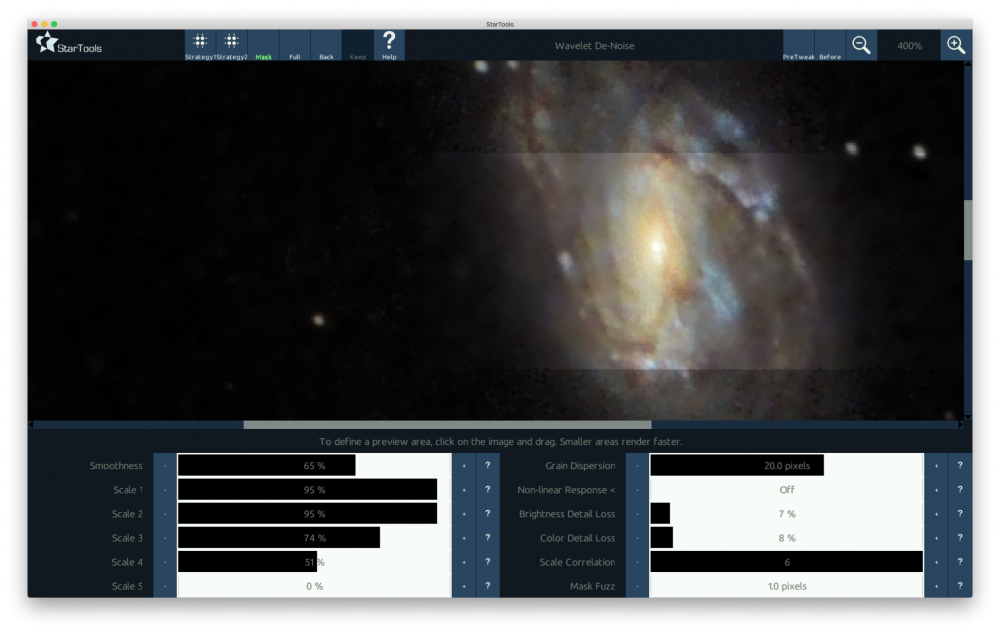
Task: Select Full preview button
Action: point(295,45)
